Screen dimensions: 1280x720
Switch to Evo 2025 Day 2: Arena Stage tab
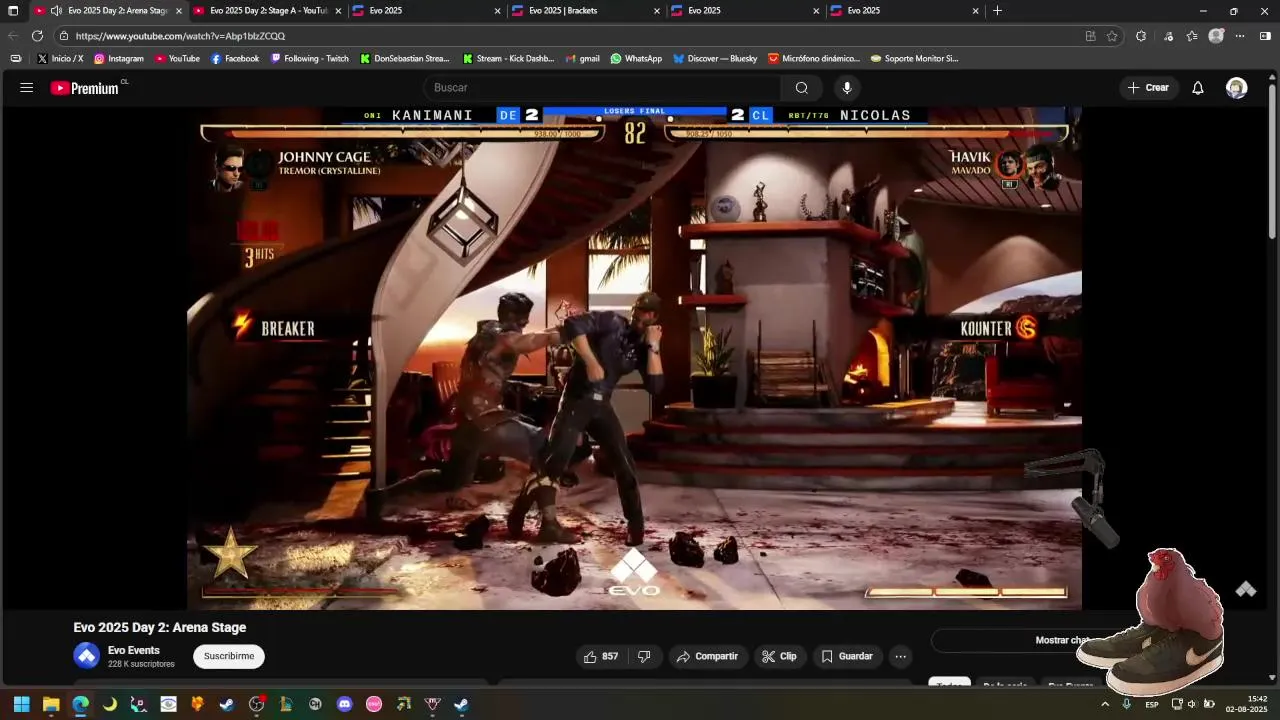tap(108, 11)
